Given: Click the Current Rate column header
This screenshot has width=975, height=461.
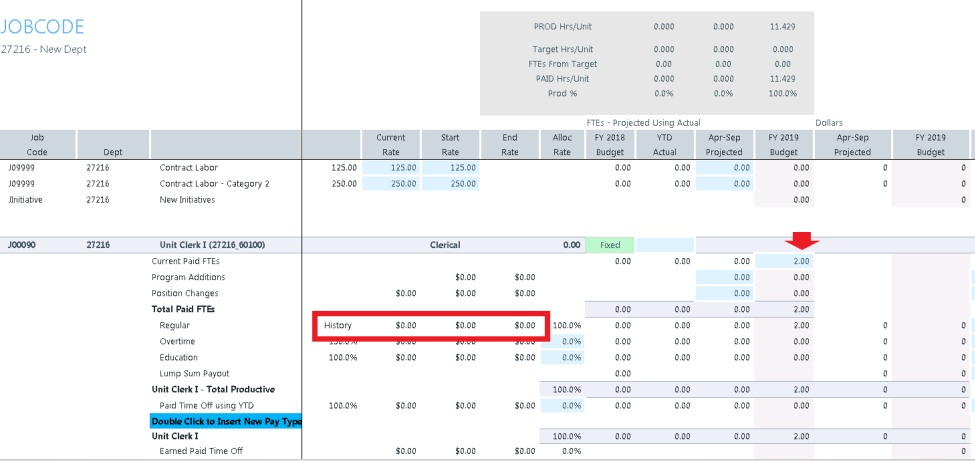Looking at the screenshot, I should coord(391,144).
